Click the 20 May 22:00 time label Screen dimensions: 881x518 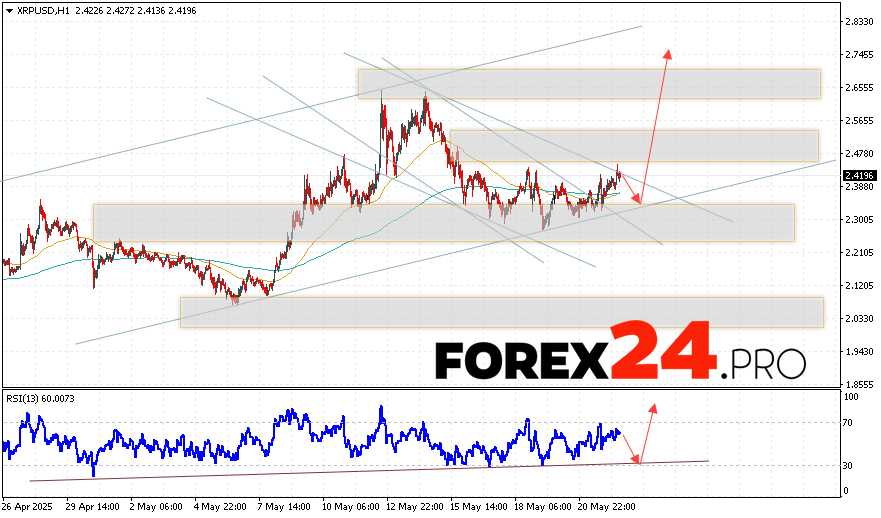pyautogui.click(x=606, y=507)
